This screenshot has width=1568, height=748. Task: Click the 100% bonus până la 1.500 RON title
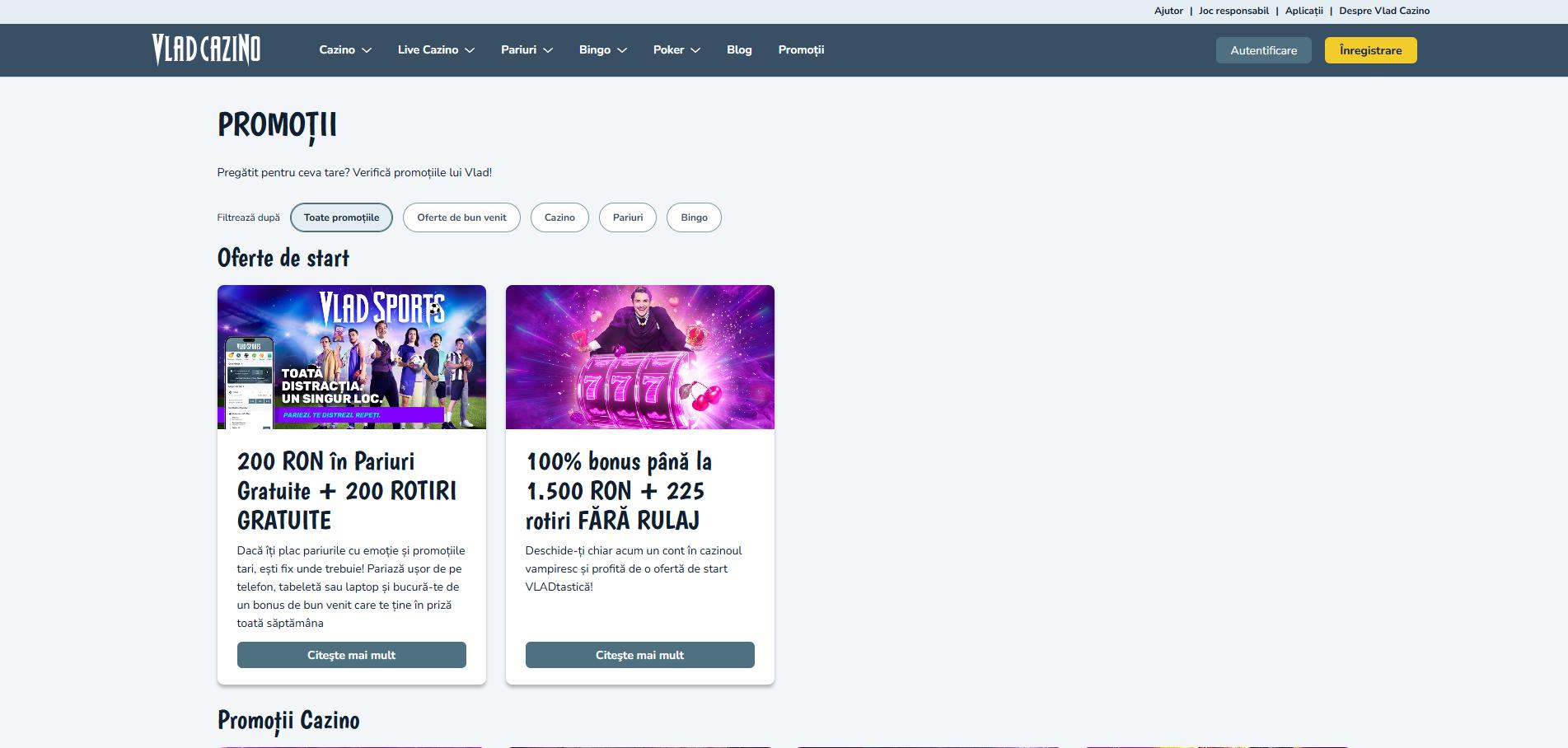619,491
